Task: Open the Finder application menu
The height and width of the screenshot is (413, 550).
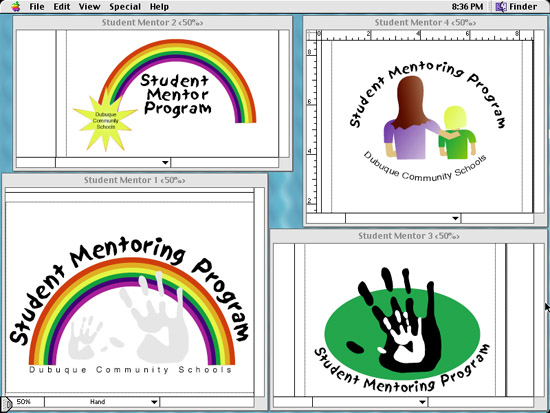Action: pyautogui.click(x=516, y=7)
